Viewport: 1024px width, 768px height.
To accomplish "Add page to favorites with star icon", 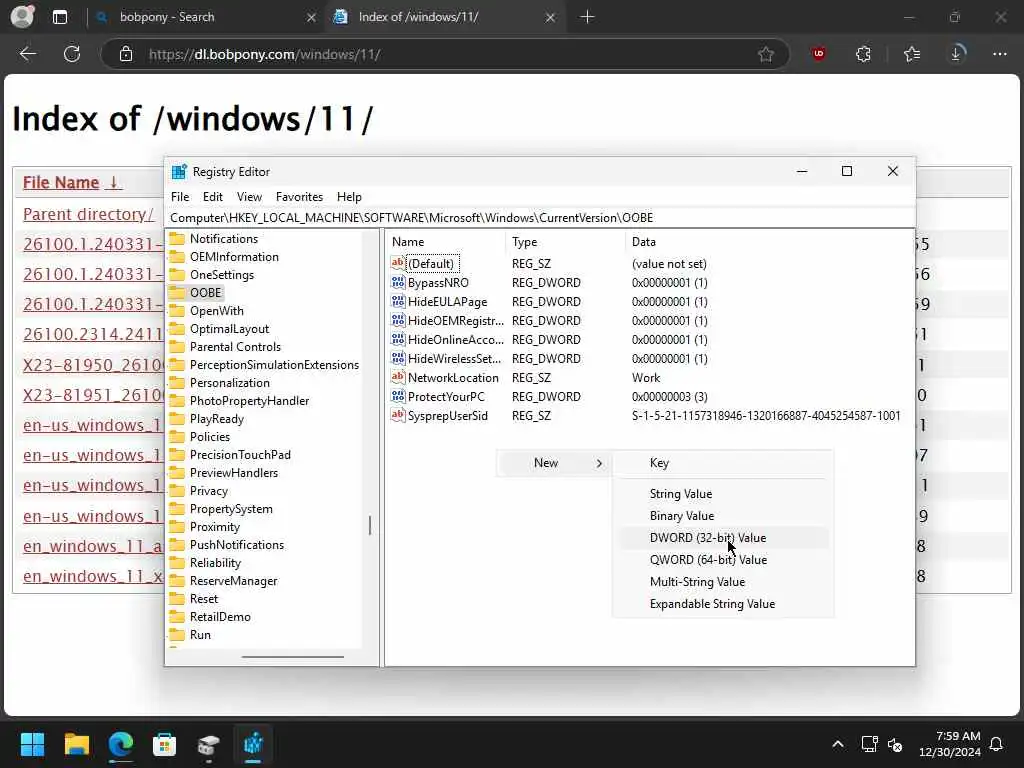I will (766, 54).
